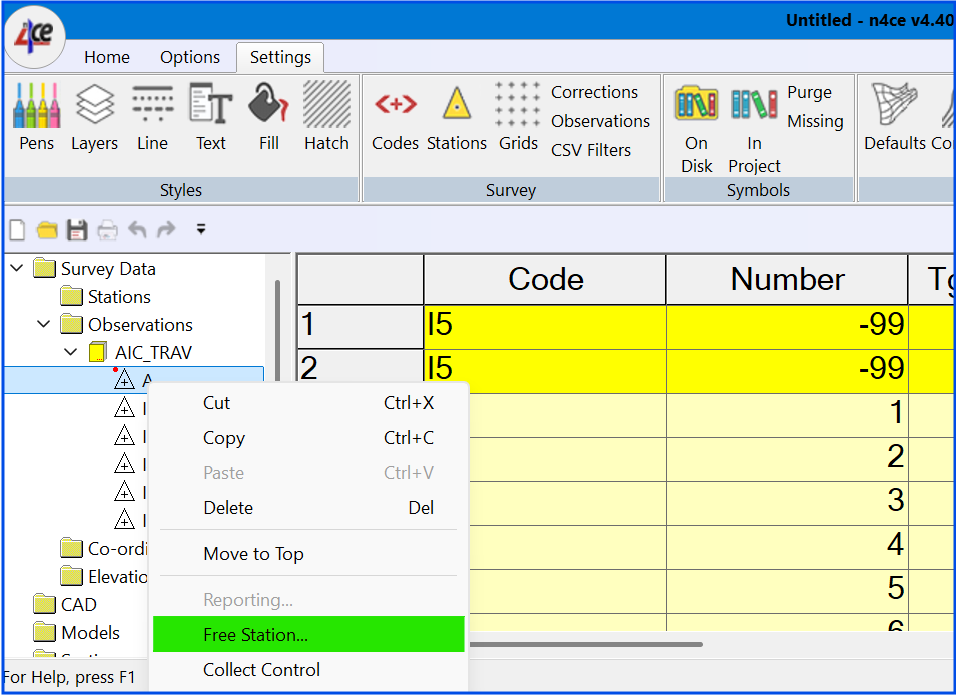Screen dimensions: 956x696
Task: Select the CAD folder in tree
Action: click(x=65, y=605)
